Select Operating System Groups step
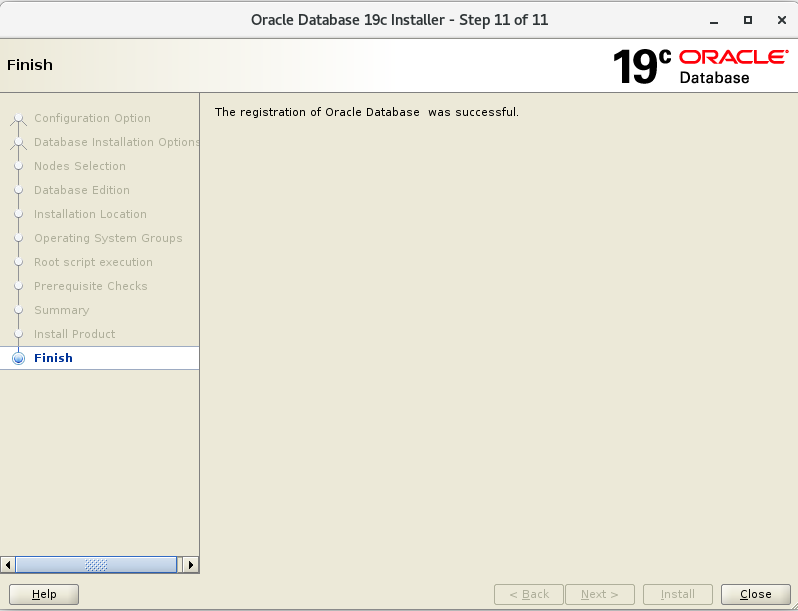798x611 pixels. pos(108,238)
